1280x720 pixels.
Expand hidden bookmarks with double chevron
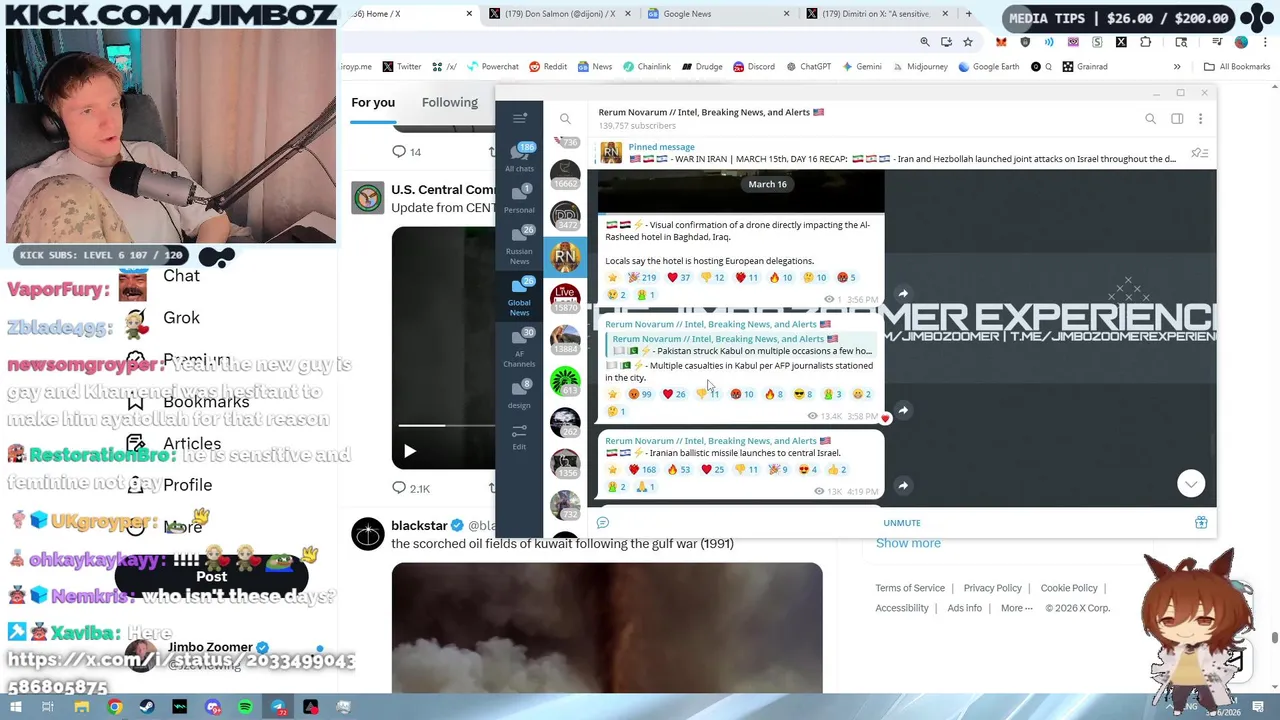pyautogui.click(x=1177, y=67)
